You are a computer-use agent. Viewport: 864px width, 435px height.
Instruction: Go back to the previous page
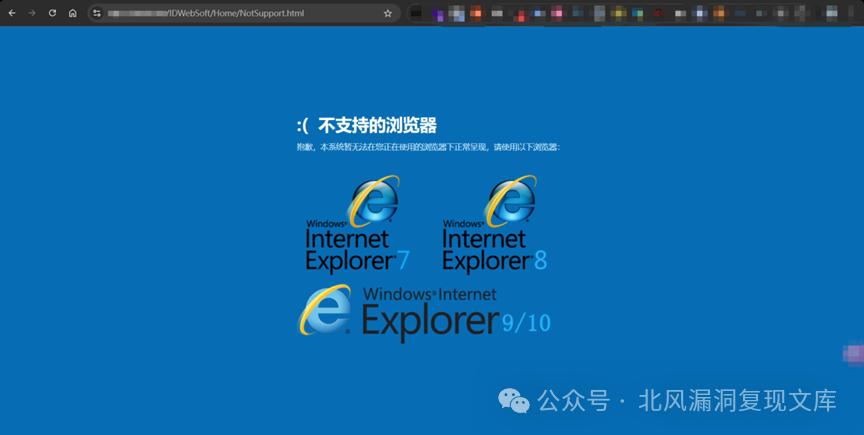(12, 13)
